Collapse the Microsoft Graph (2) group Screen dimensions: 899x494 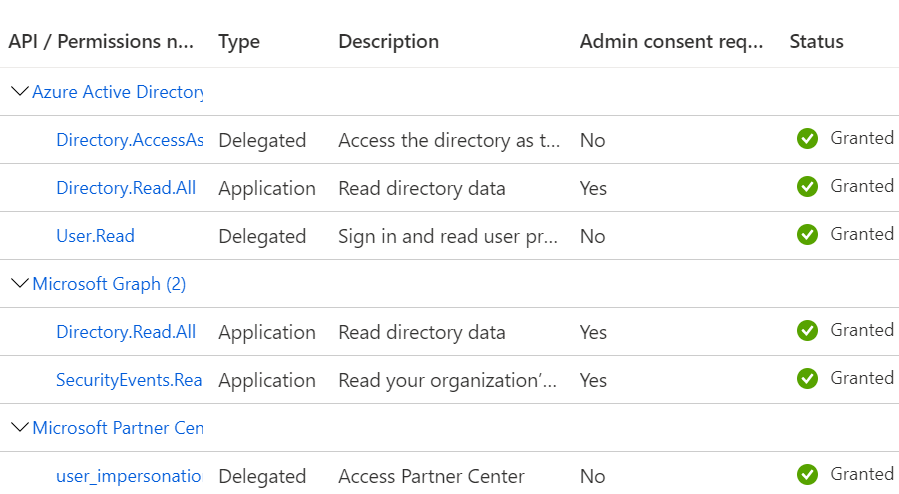[x=18, y=284]
